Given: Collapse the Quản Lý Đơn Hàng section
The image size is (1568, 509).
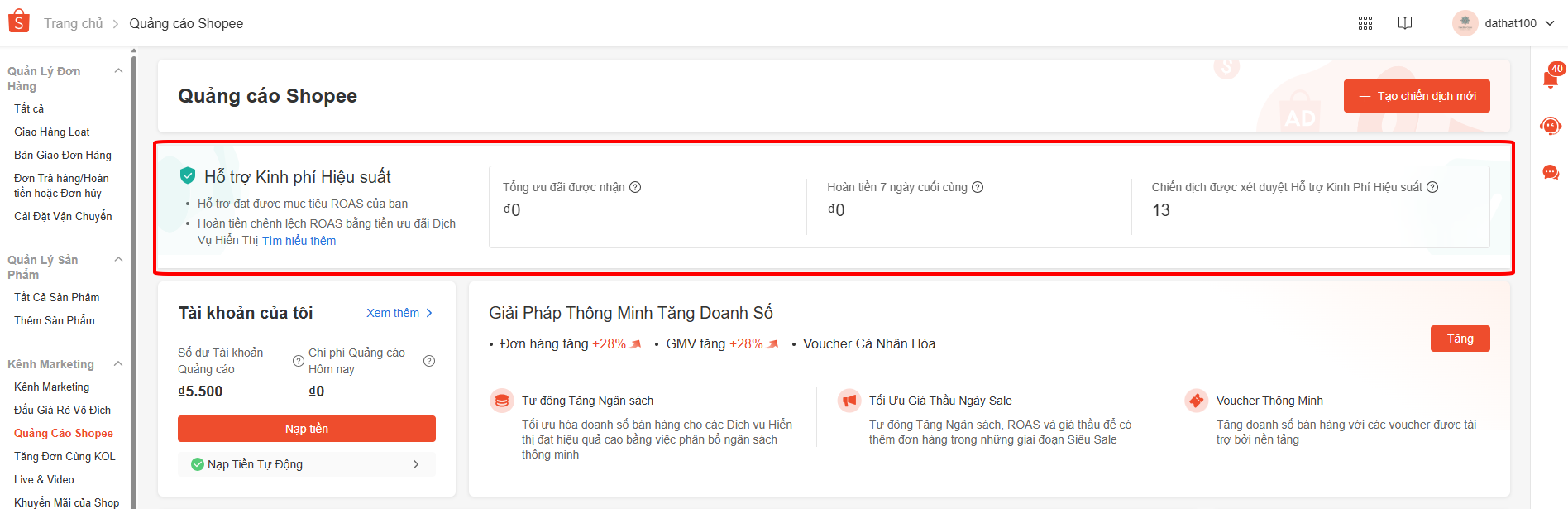Looking at the screenshot, I should [118, 71].
